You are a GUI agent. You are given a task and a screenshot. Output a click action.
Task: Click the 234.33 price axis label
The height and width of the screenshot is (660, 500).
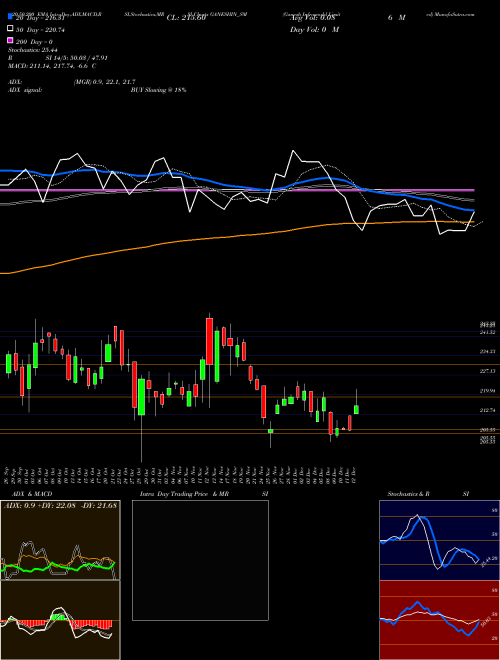487,351
